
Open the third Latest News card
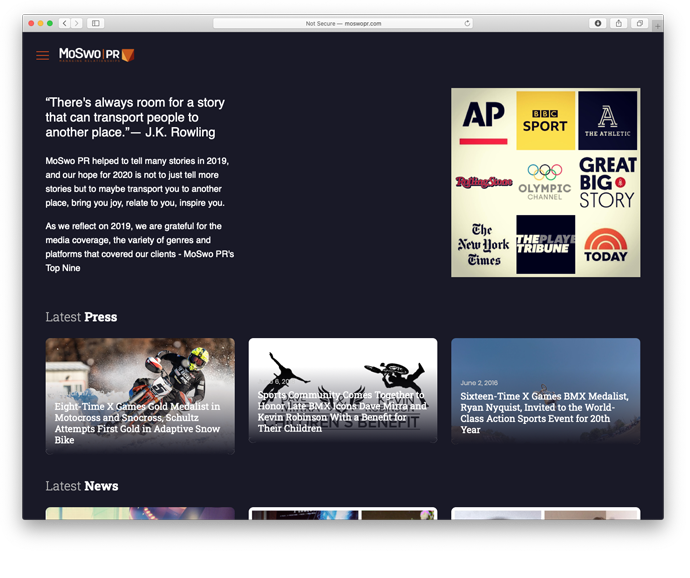(546, 513)
